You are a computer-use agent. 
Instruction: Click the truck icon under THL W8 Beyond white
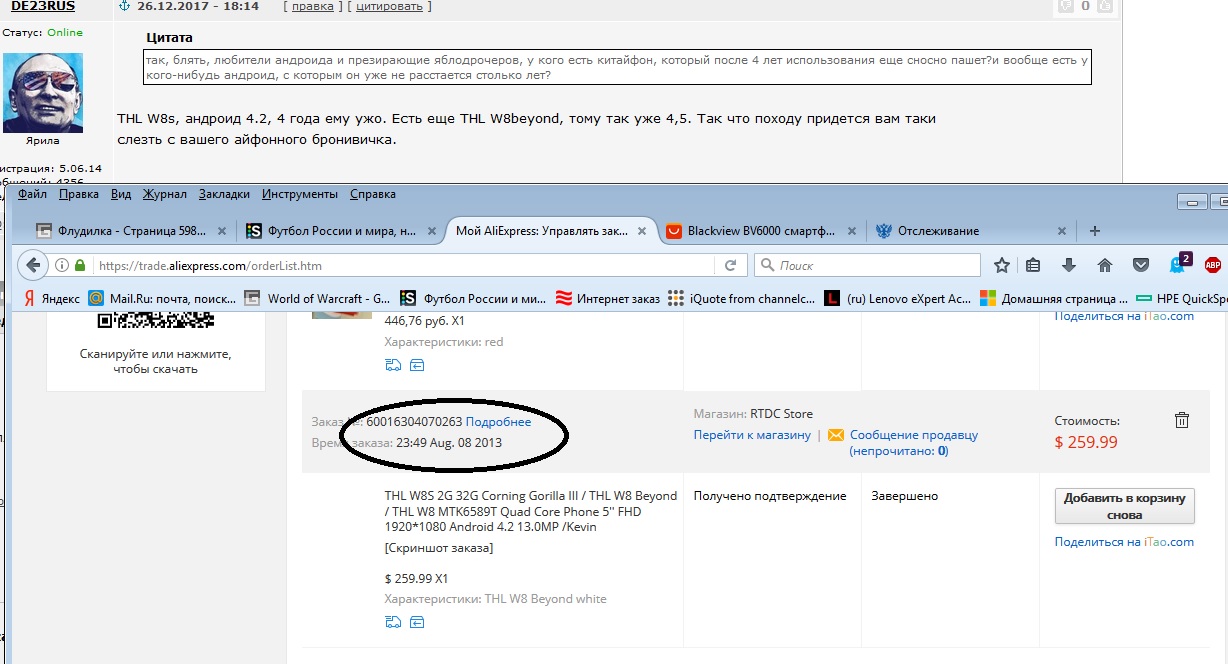pyautogui.click(x=393, y=623)
